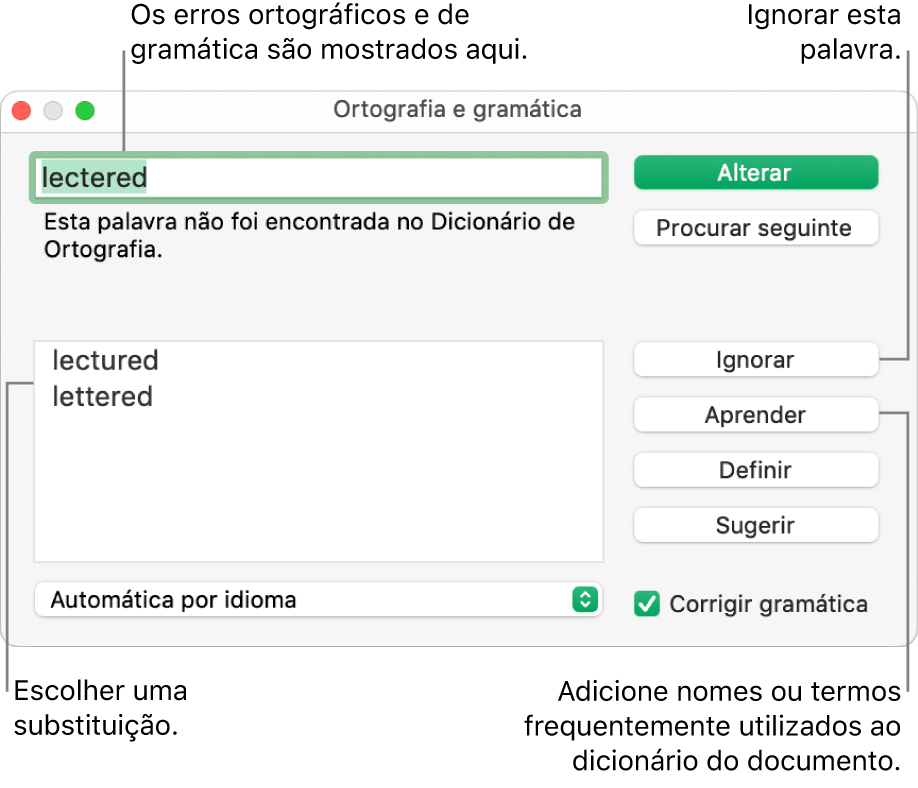This screenshot has width=918, height=788.
Task: Select "lectured" from the suggestion list
Action: tap(105, 361)
